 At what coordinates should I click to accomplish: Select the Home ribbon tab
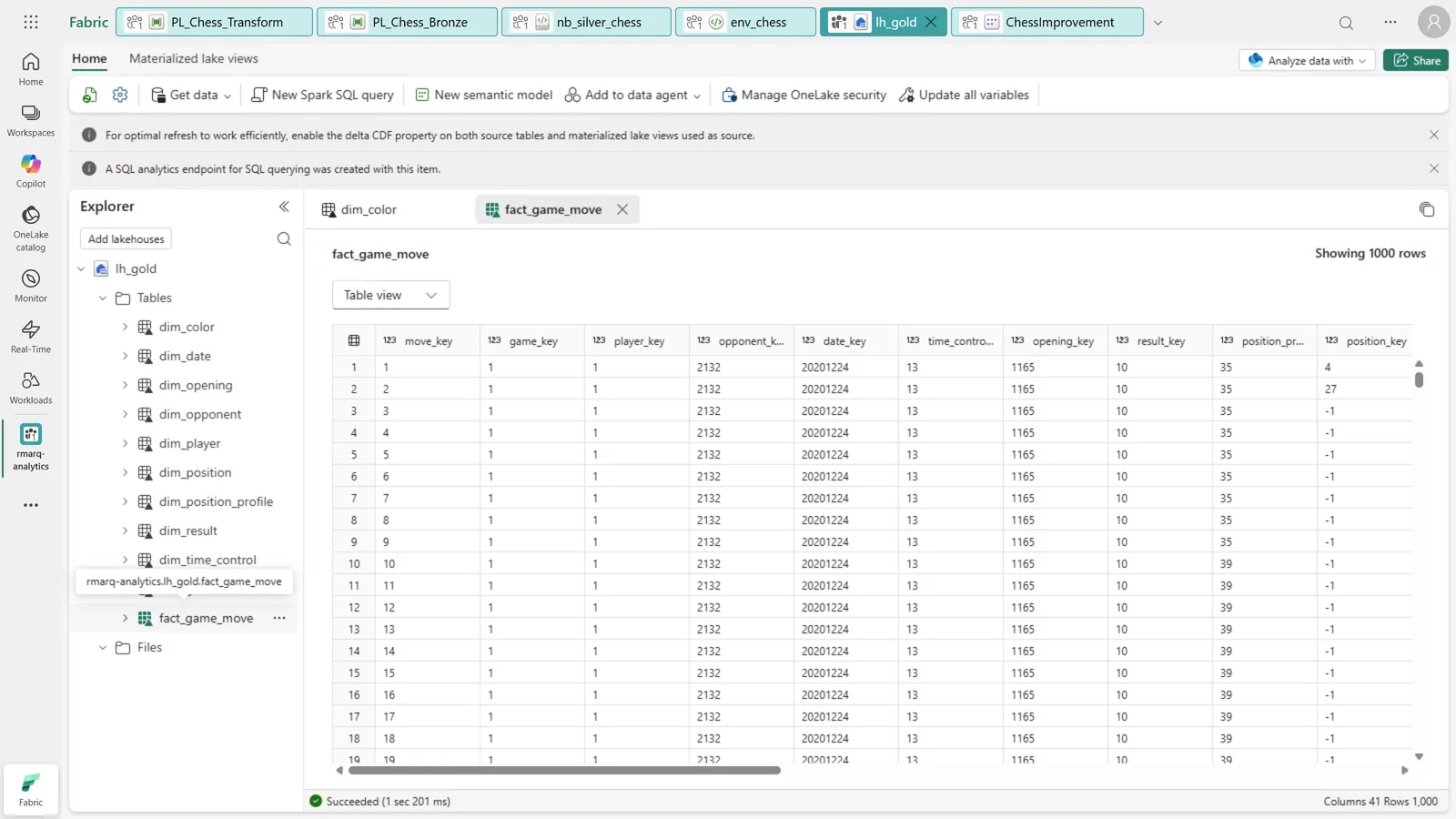[89, 58]
